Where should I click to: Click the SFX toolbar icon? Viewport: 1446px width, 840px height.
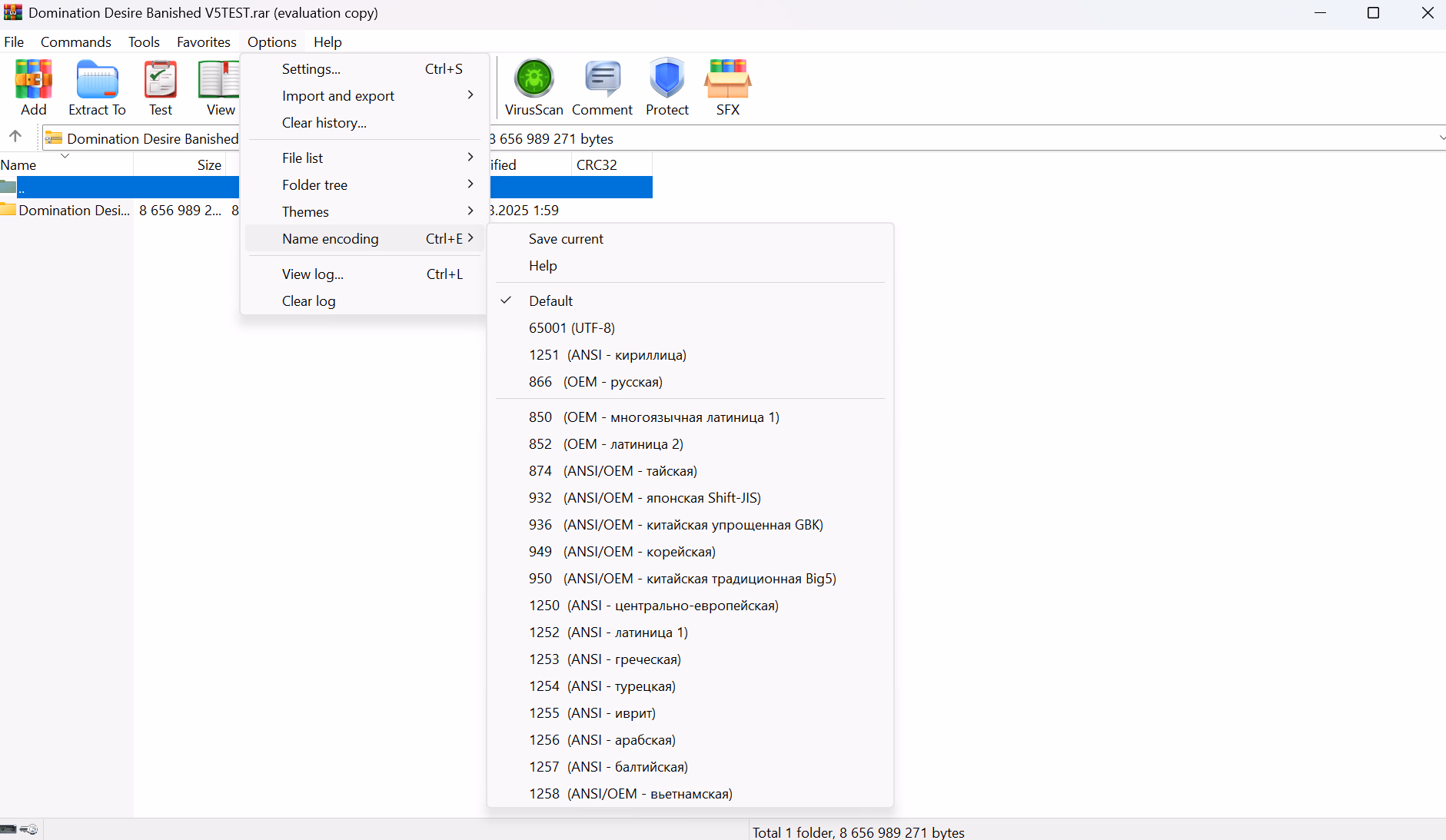coord(727,88)
